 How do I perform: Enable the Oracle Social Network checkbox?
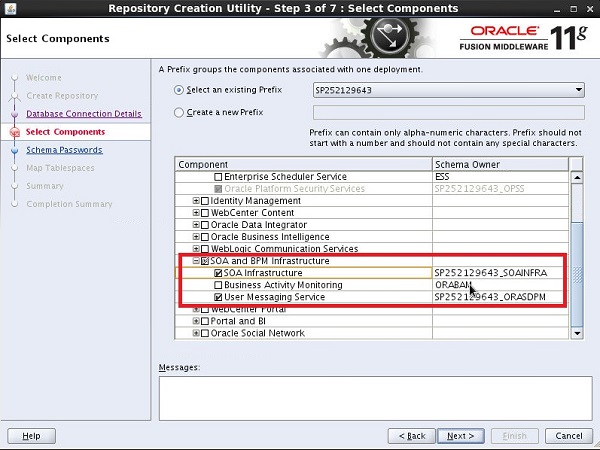tap(205, 333)
